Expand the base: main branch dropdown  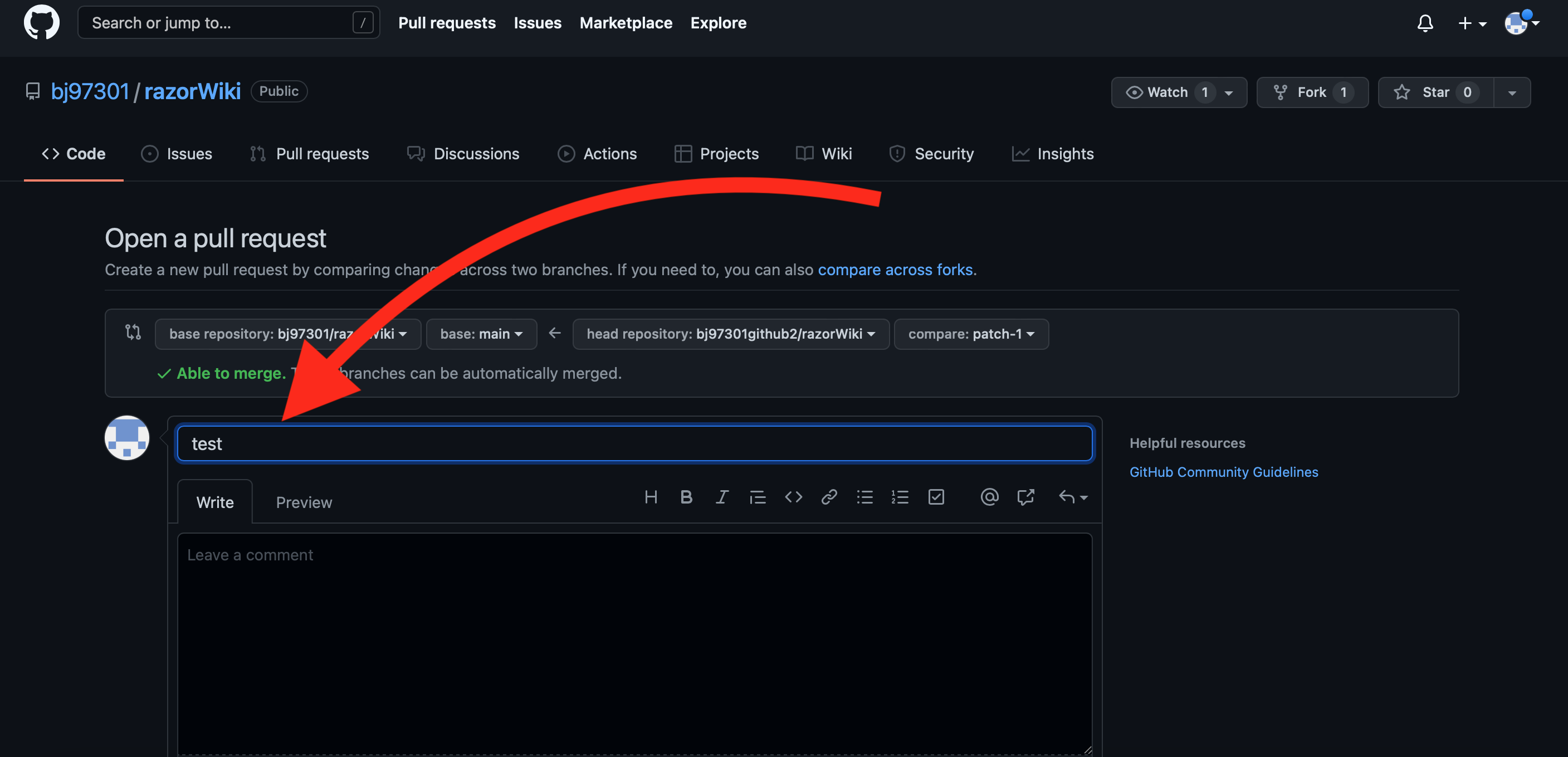(x=481, y=334)
